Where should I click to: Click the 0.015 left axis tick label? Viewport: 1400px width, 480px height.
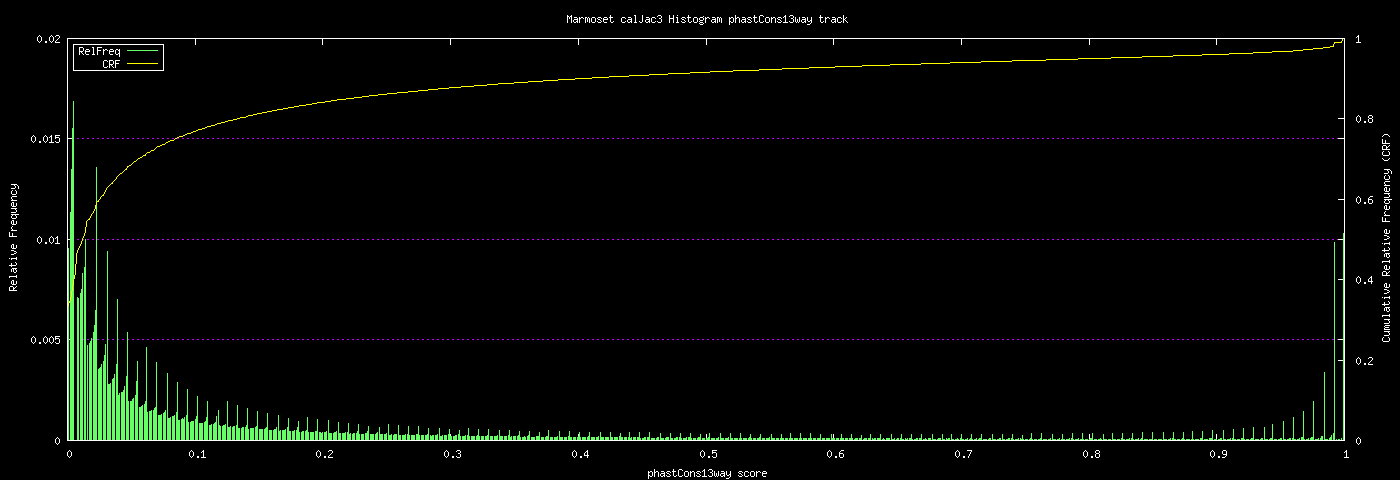click(x=45, y=139)
